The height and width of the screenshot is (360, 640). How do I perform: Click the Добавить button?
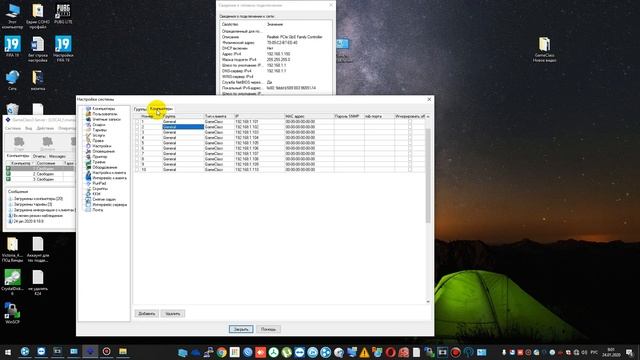147,313
